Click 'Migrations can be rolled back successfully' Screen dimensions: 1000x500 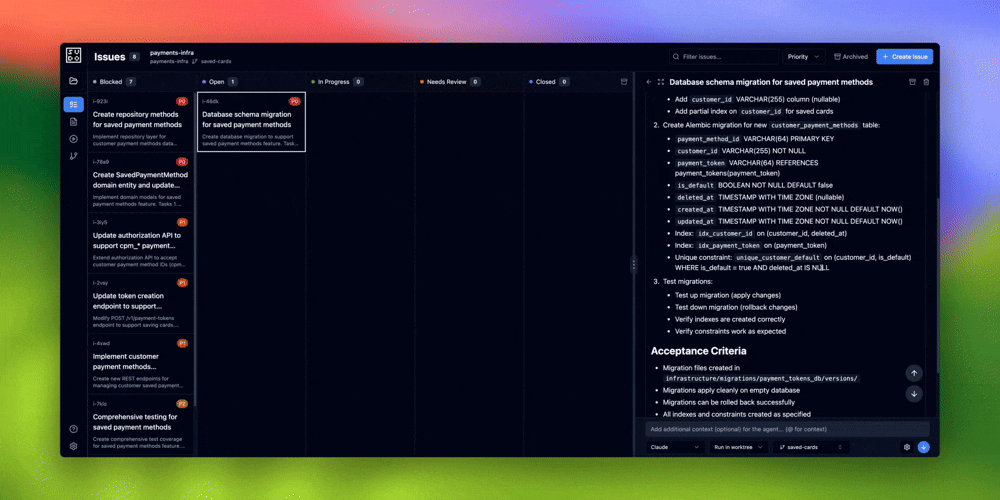pos(729,402)
